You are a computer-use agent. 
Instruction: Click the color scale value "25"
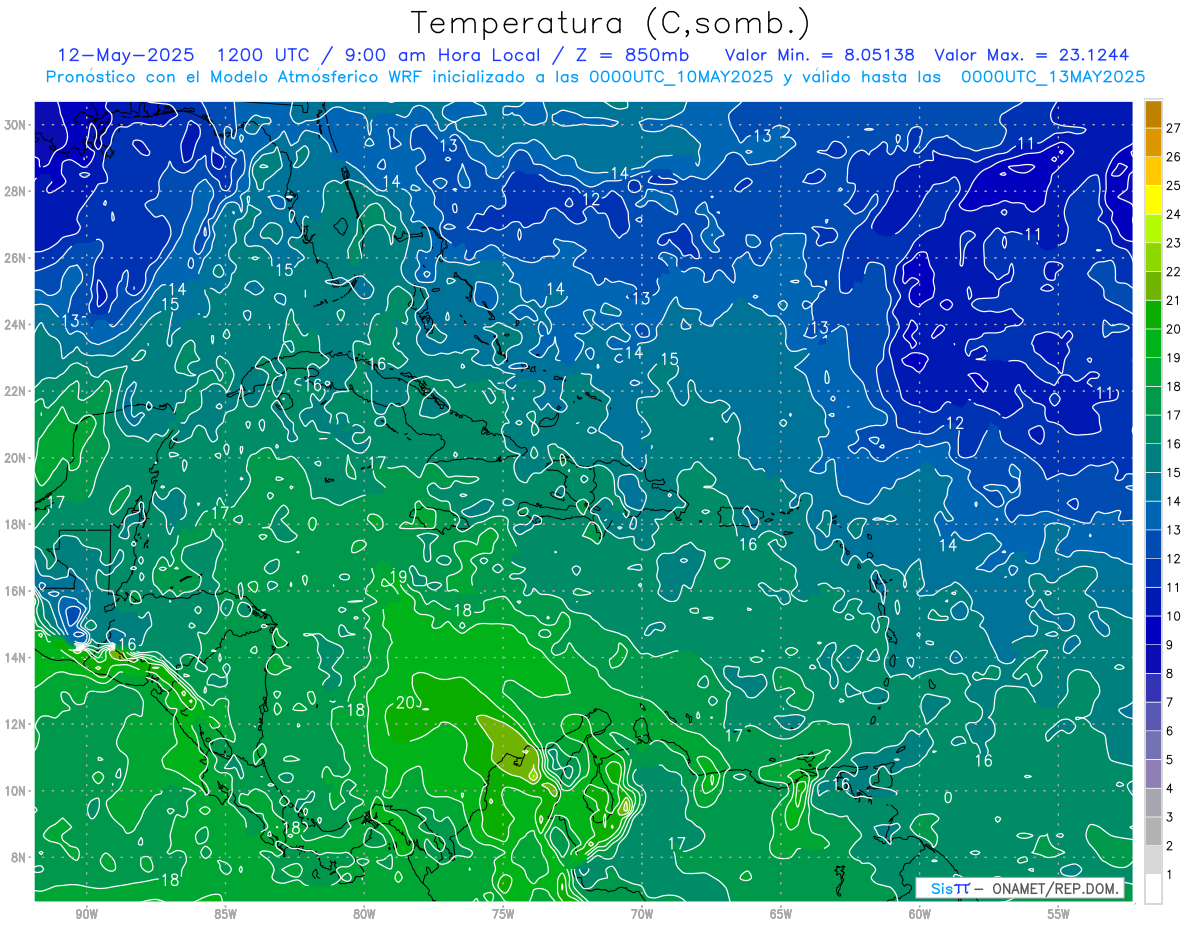coord(1173,186)
